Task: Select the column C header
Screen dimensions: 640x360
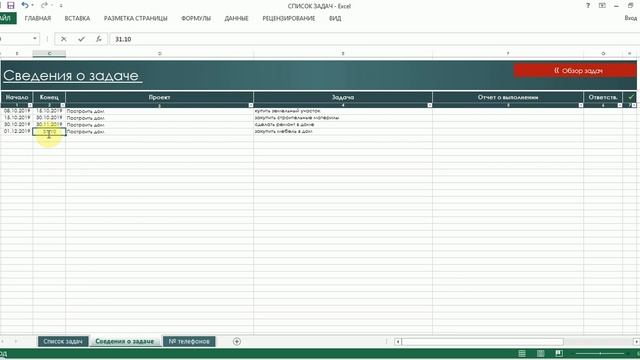Action: click(x=49, y=53)
